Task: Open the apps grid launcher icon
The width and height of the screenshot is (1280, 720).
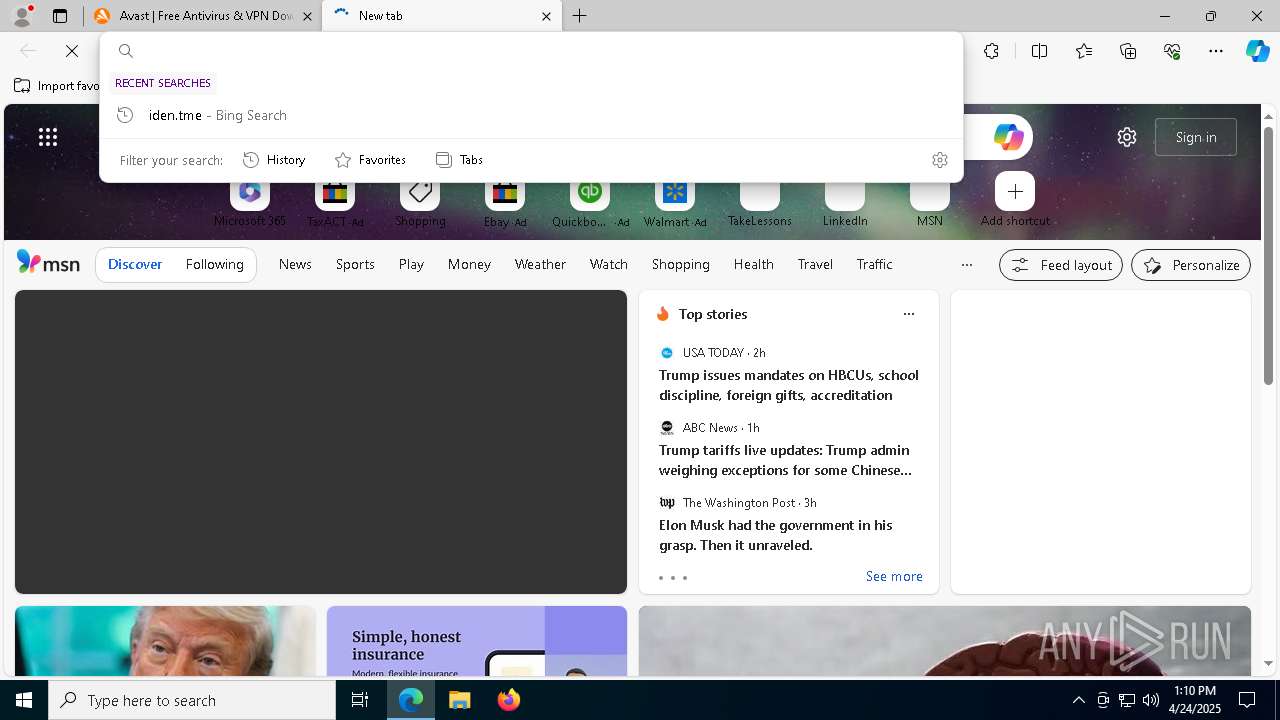Action: 48,137
